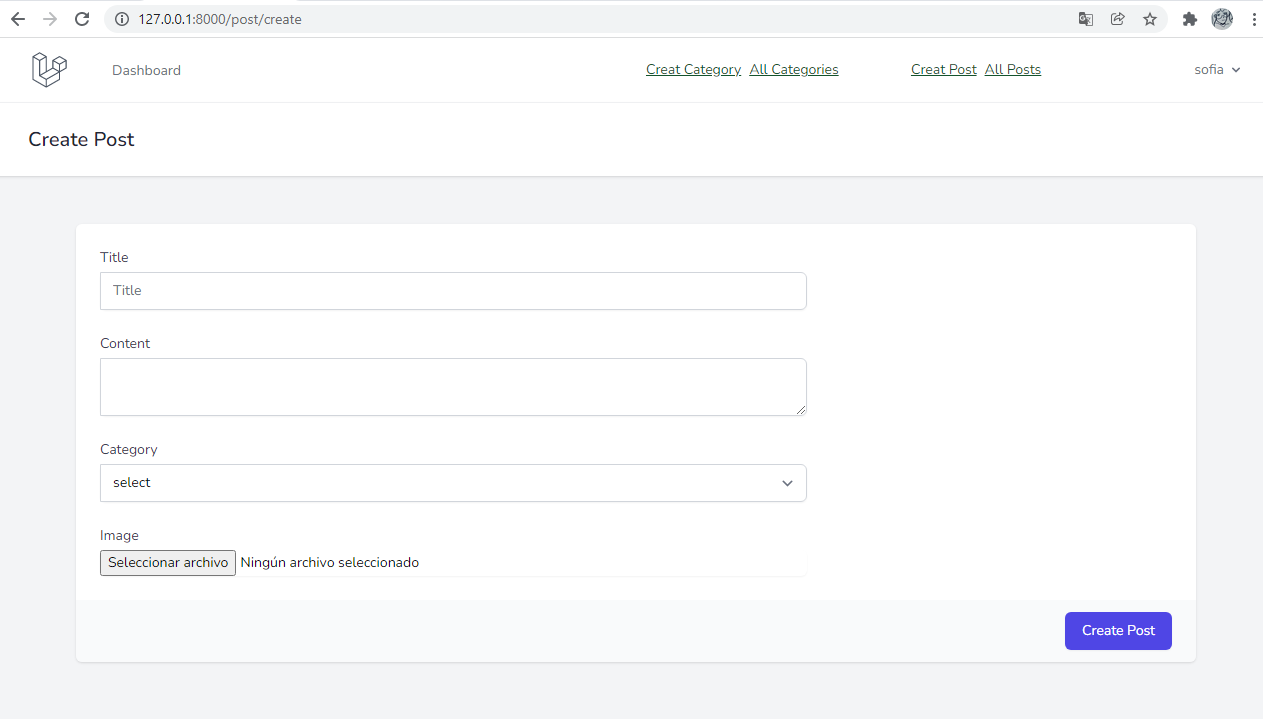The width and height of the screenshot is (1263, 719).
Task: Click the Content field label
Action: pyautogui.click(x=125, y=344)
